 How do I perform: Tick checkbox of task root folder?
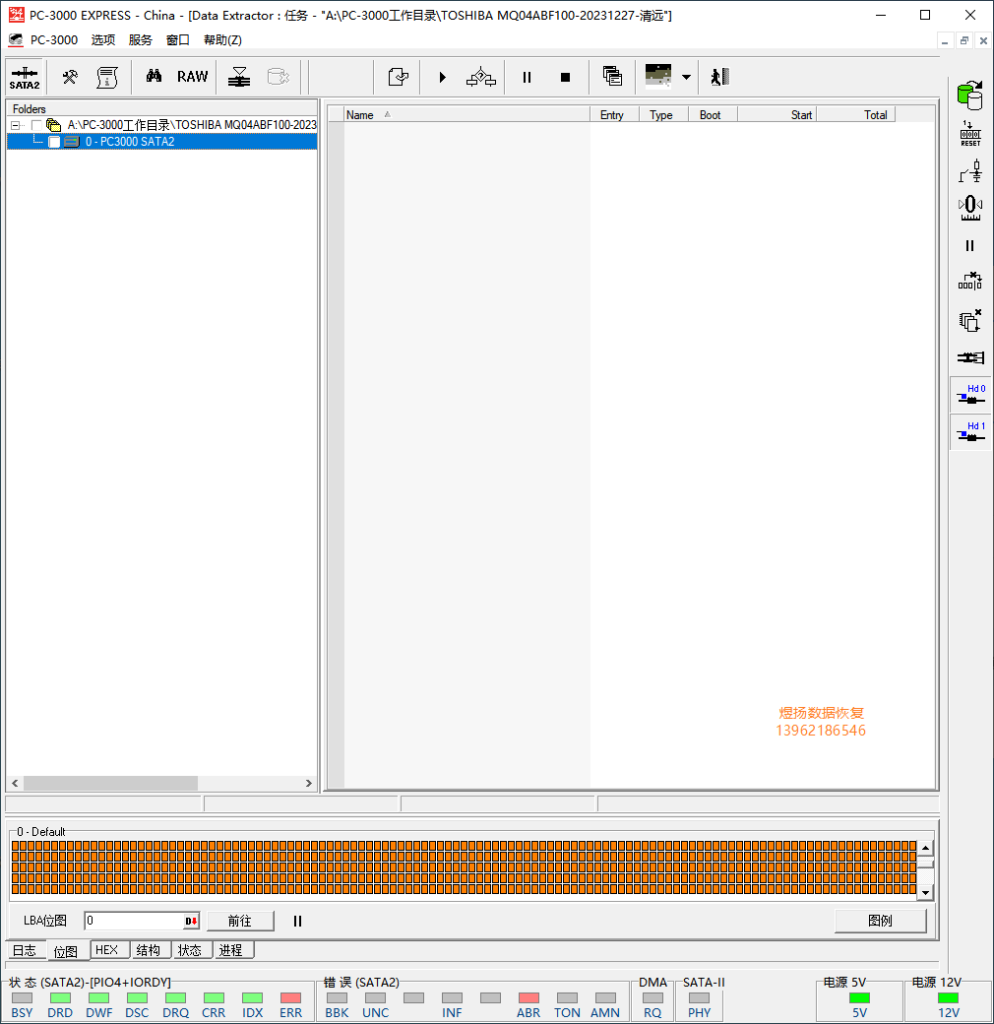click(x=37, y=125)
